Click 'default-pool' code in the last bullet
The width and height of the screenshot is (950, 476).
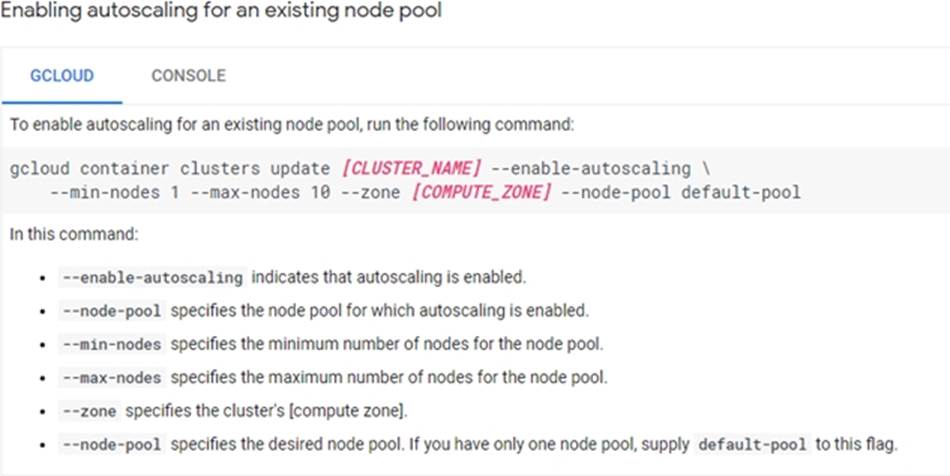[x=751, y=444]
